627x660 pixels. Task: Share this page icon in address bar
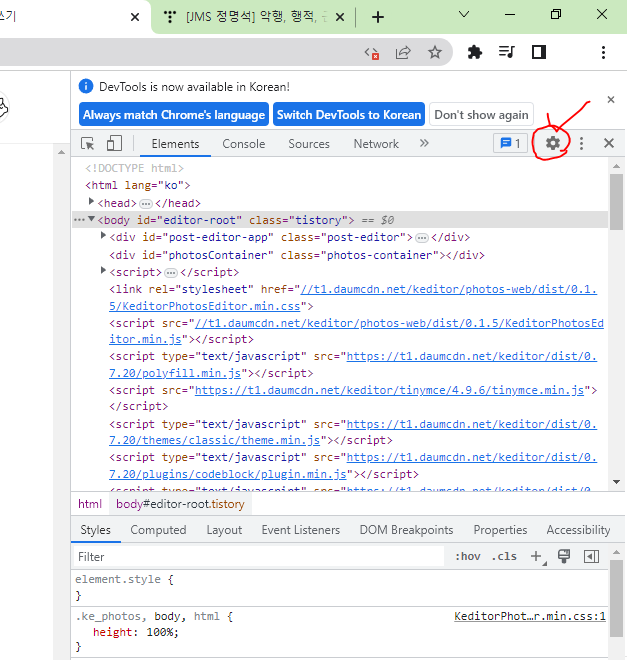[403, 53]
